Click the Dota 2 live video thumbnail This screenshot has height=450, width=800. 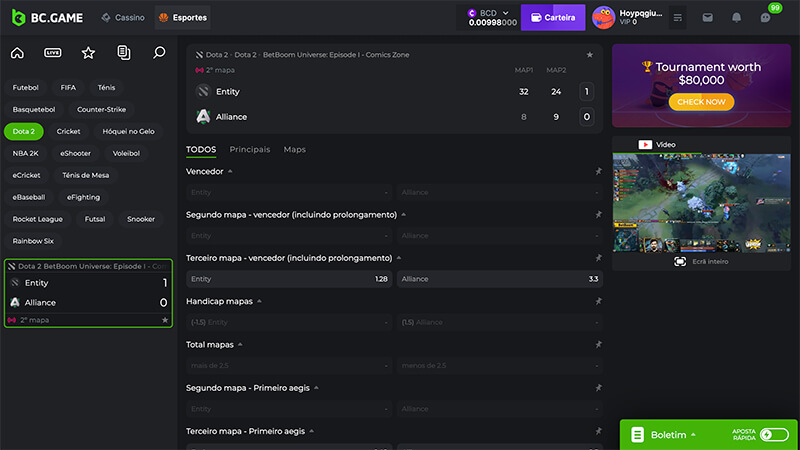[x=702, y=203]
